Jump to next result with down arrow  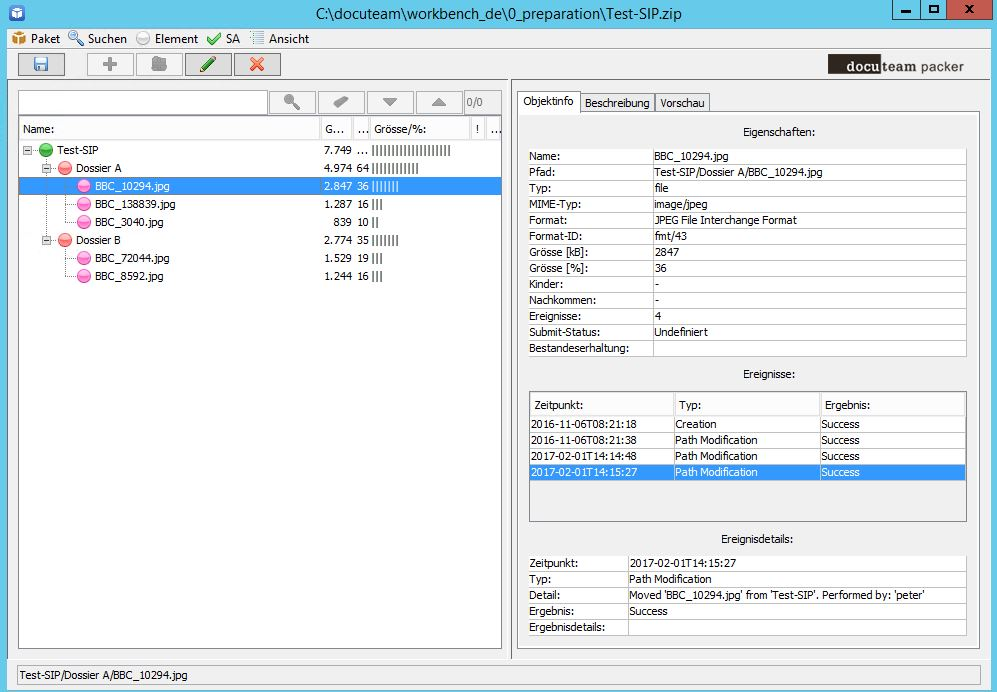click(390, 102)
